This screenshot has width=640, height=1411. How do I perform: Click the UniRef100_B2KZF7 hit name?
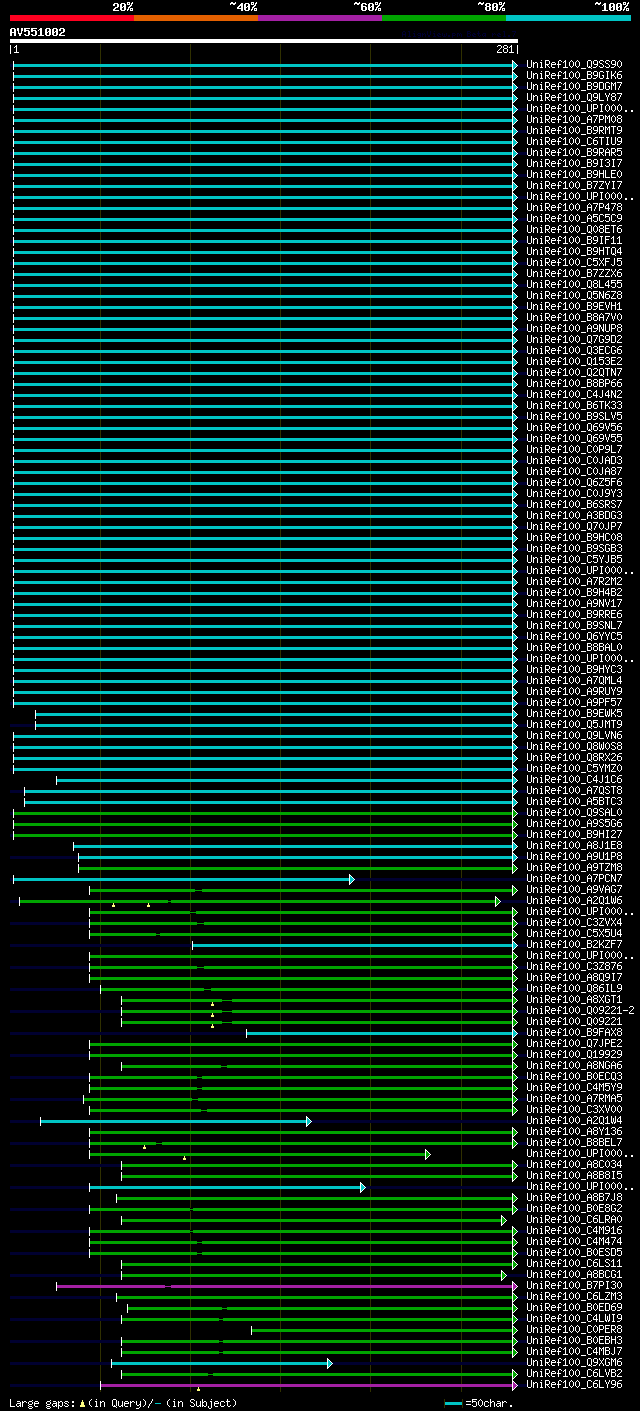coord(574,945)
